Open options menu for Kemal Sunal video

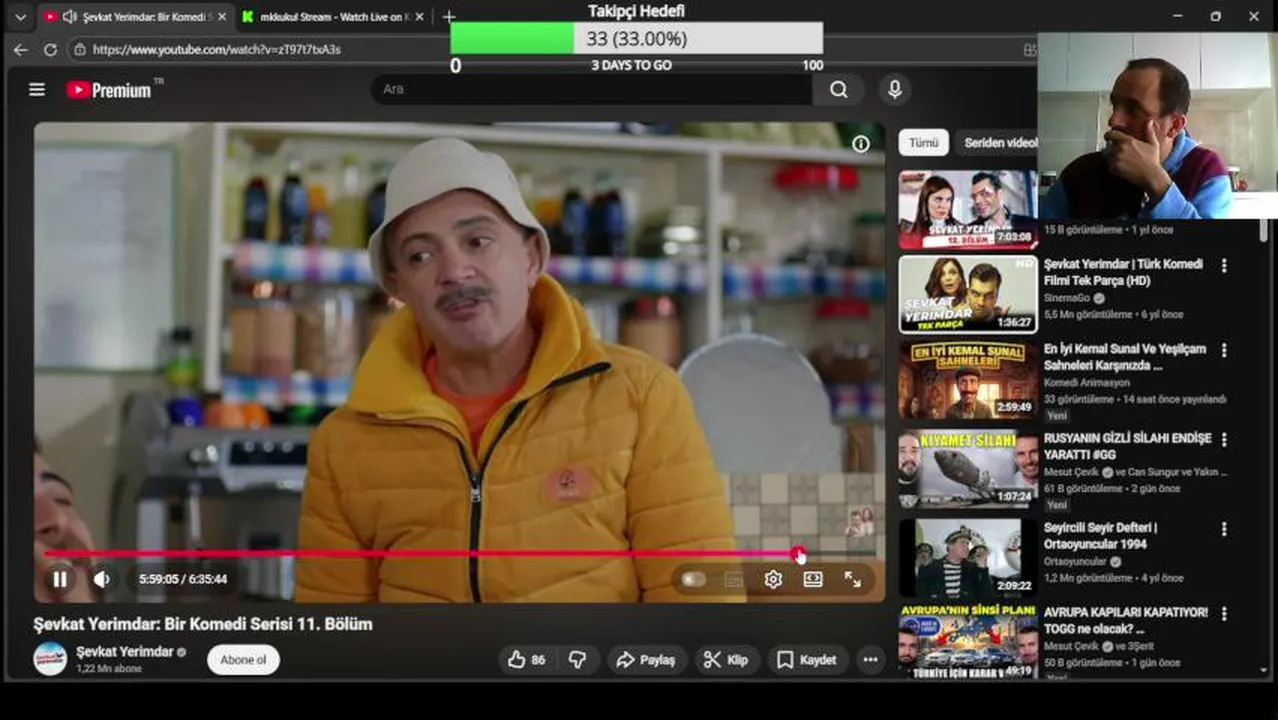pyautogui.click(x=1224, y=350)
